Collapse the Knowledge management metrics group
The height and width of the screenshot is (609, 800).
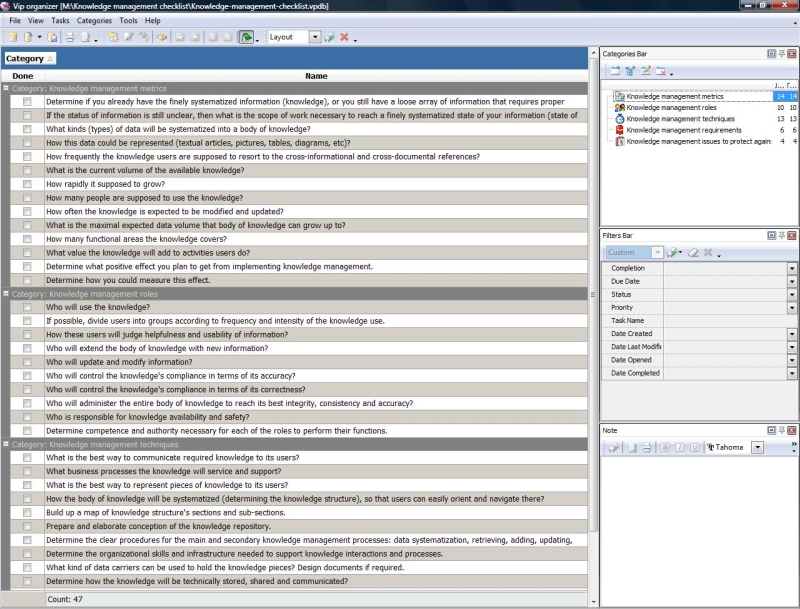(6, 88)
